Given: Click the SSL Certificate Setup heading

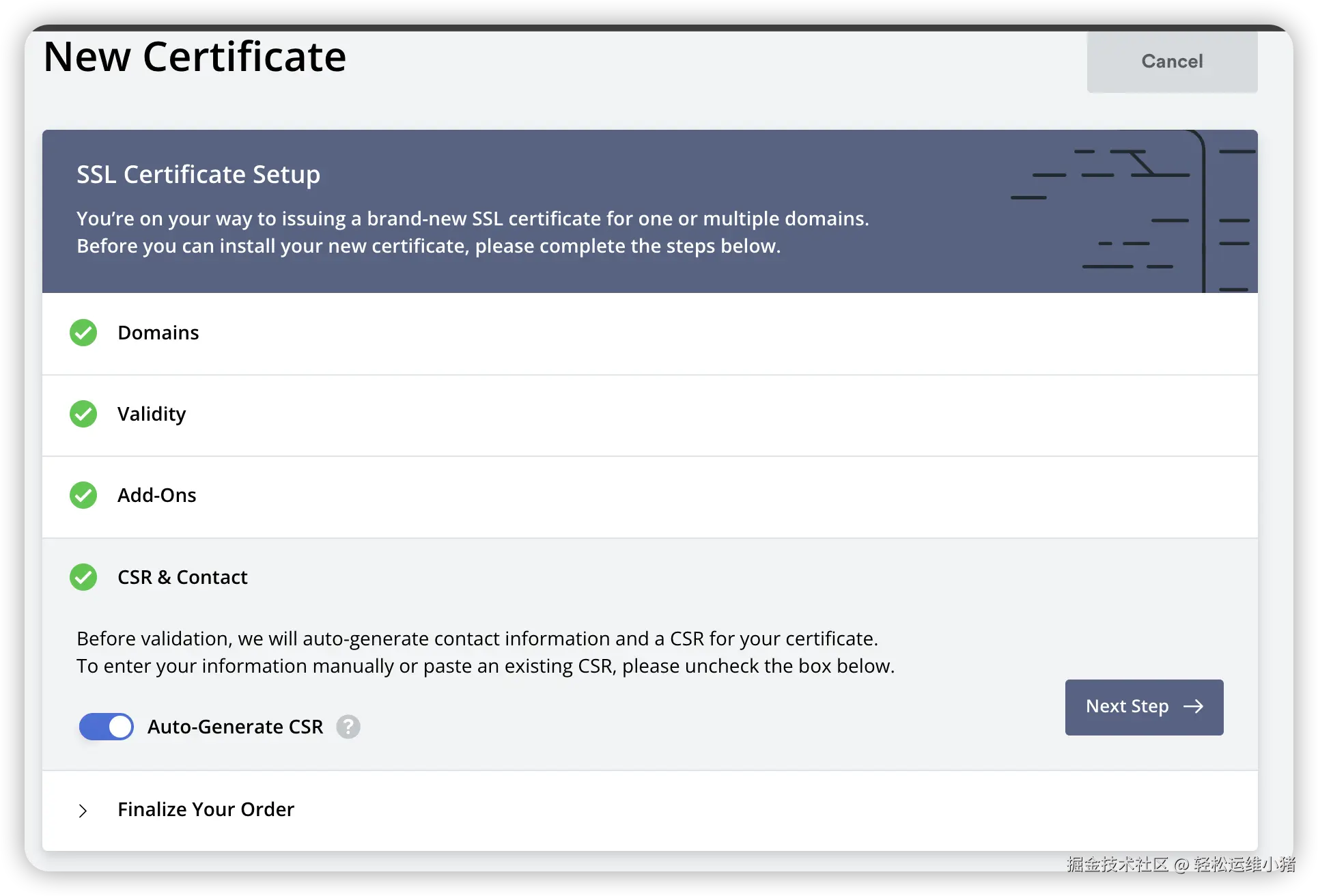Looking at the screenshot, I should point(198,175).
